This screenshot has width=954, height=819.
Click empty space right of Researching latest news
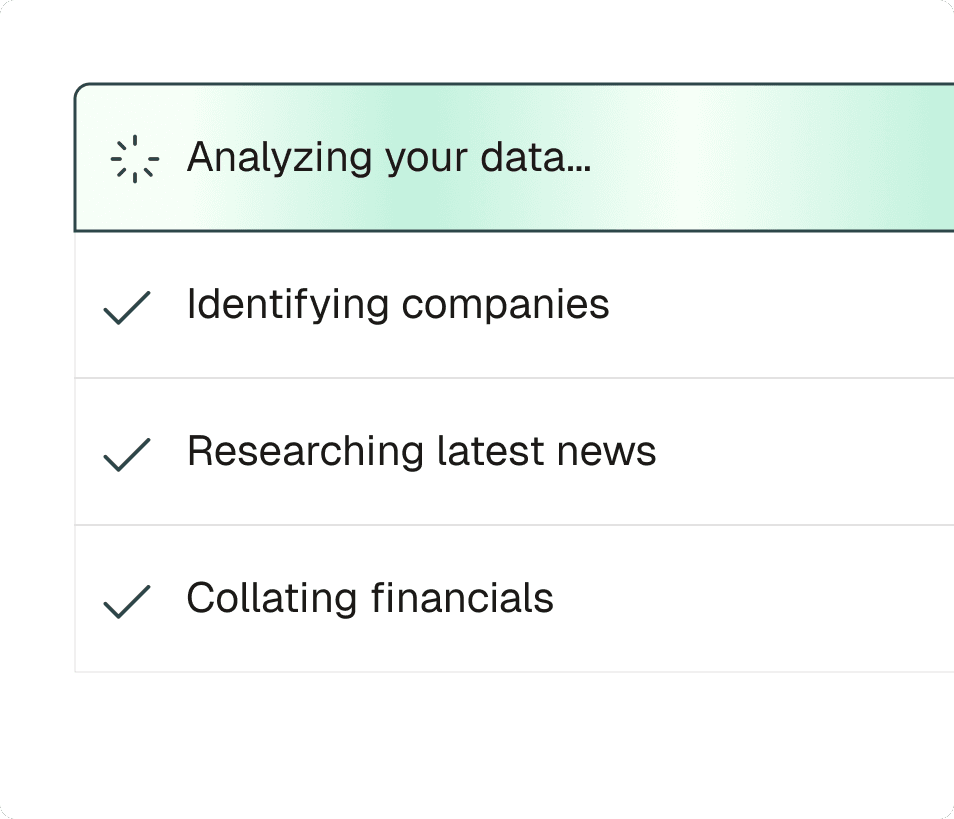coord(800,452)
